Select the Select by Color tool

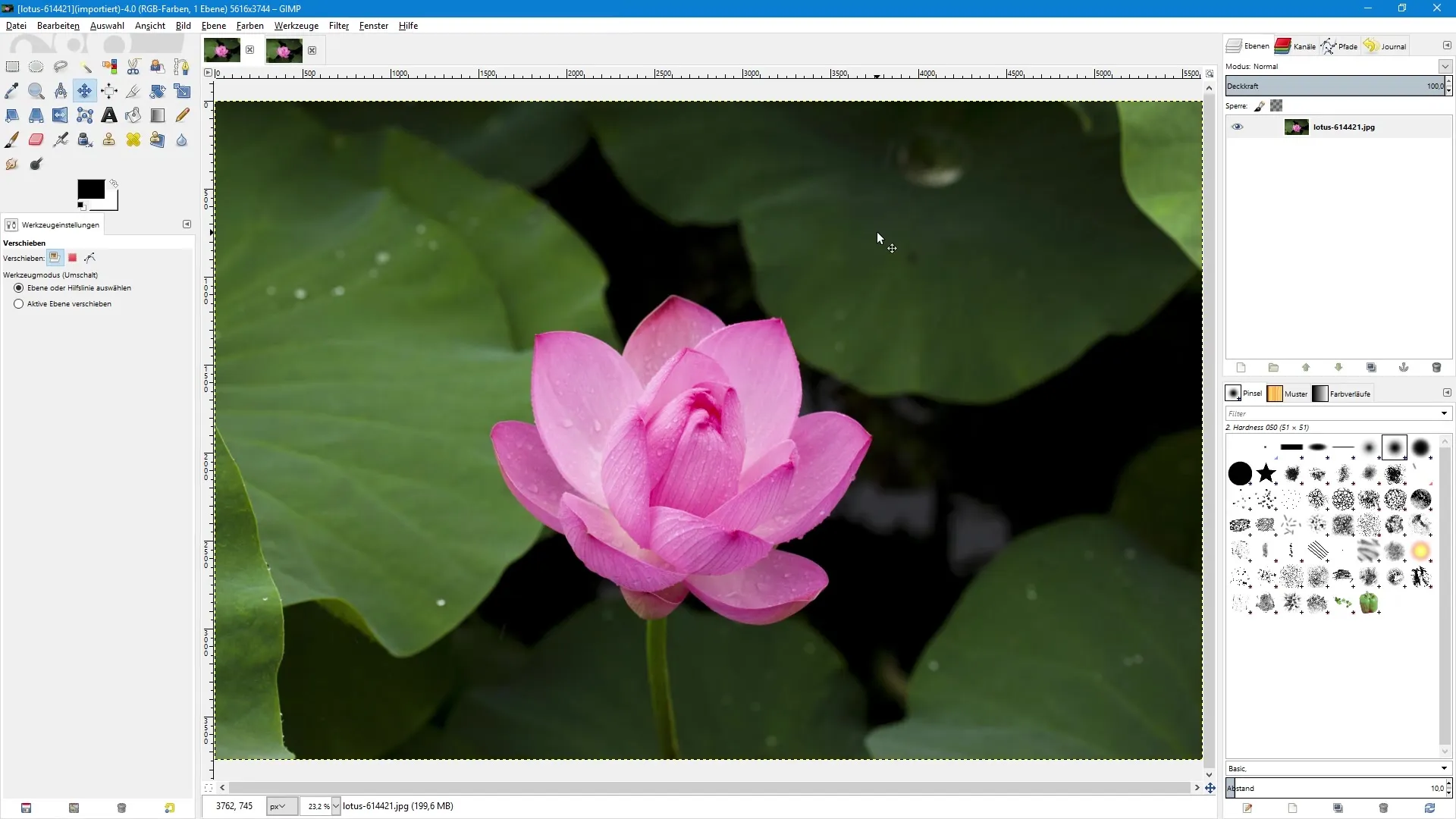pos(109,67)
